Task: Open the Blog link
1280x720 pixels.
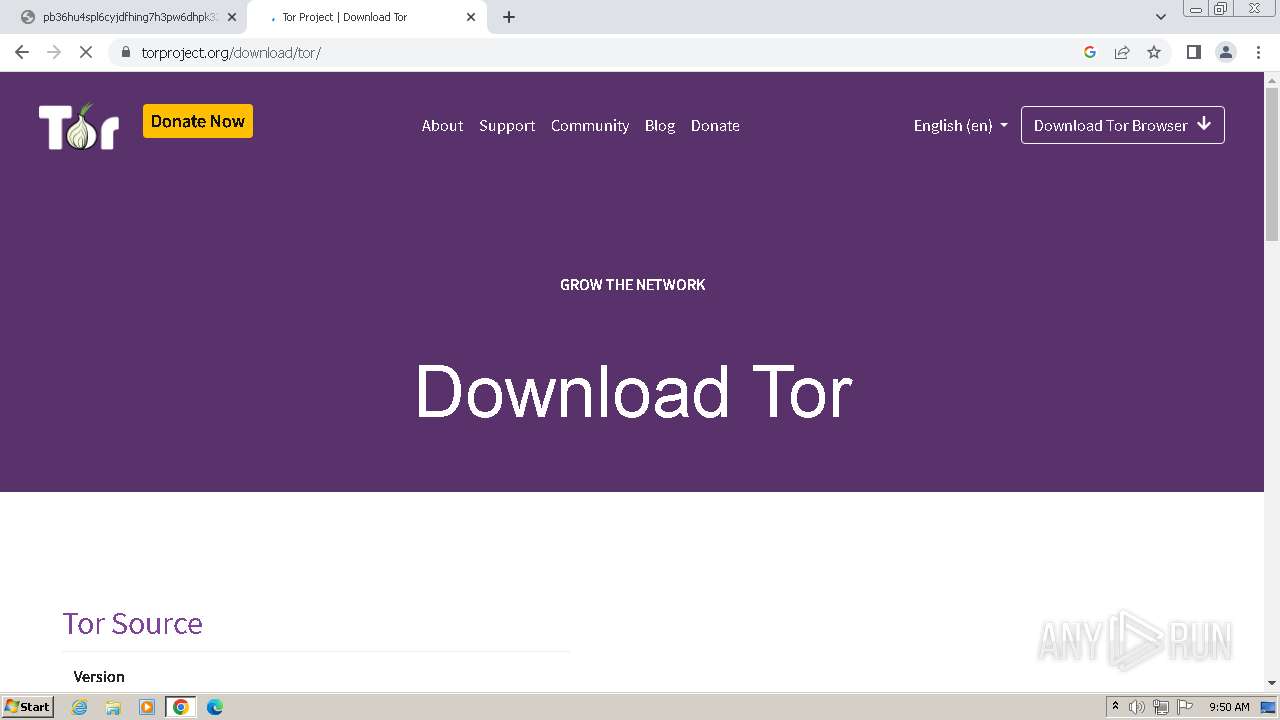Action: [660, 126]
